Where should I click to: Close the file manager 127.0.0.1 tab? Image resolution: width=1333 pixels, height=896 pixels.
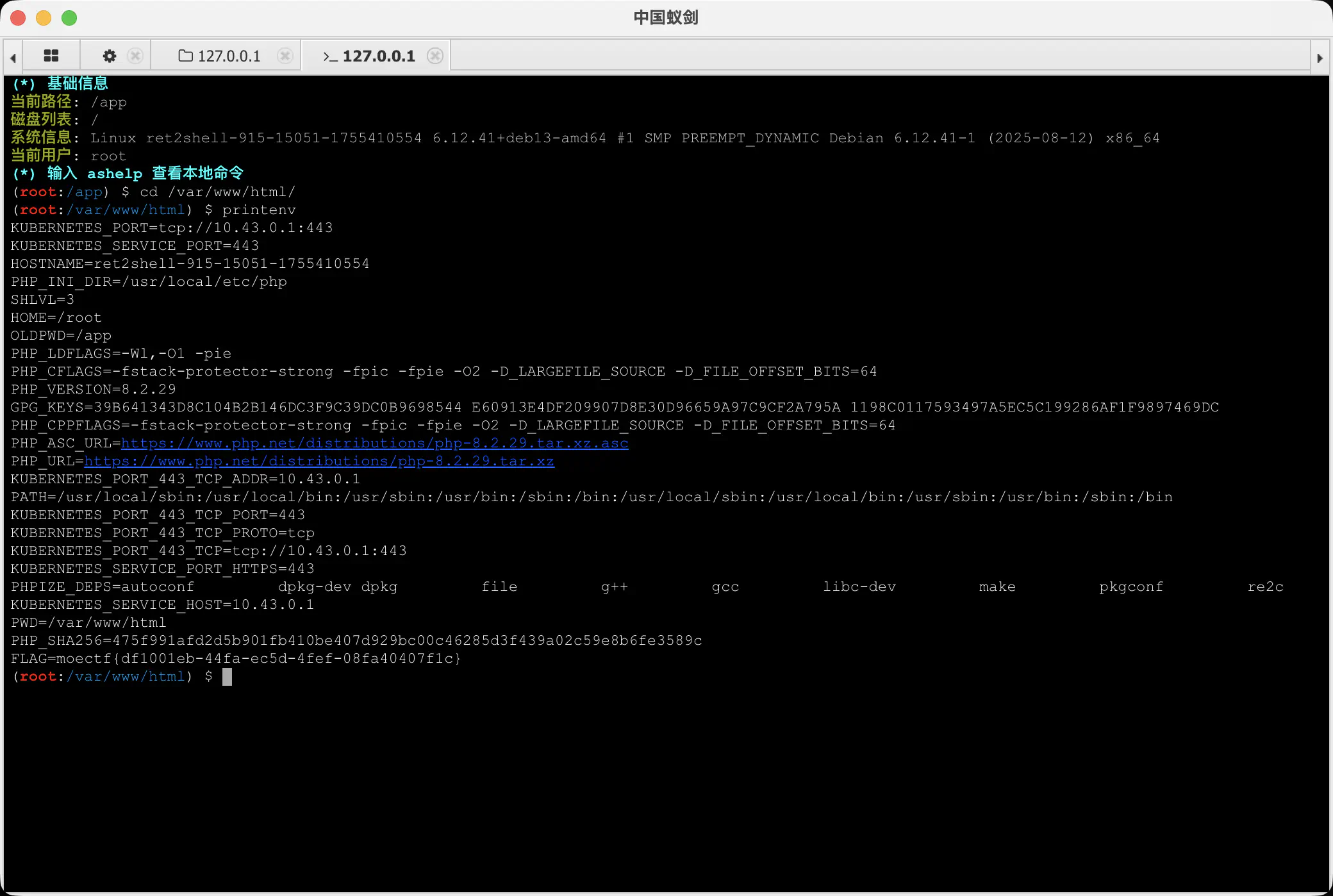click(285, 56)
